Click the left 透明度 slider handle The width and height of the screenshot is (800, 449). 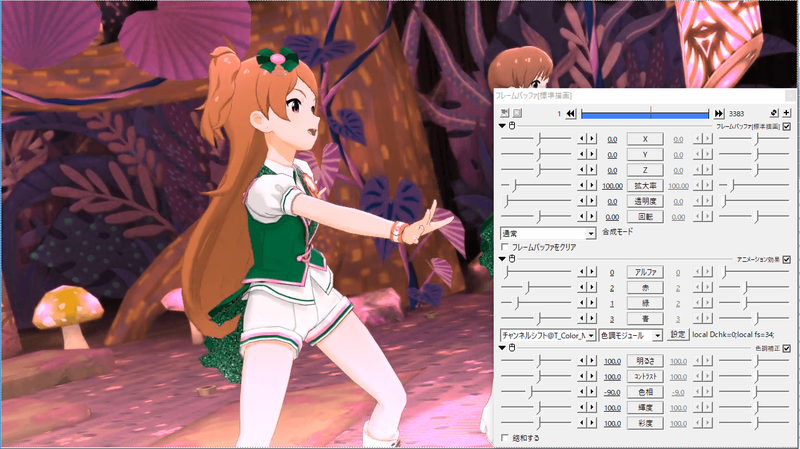[507, 201]
